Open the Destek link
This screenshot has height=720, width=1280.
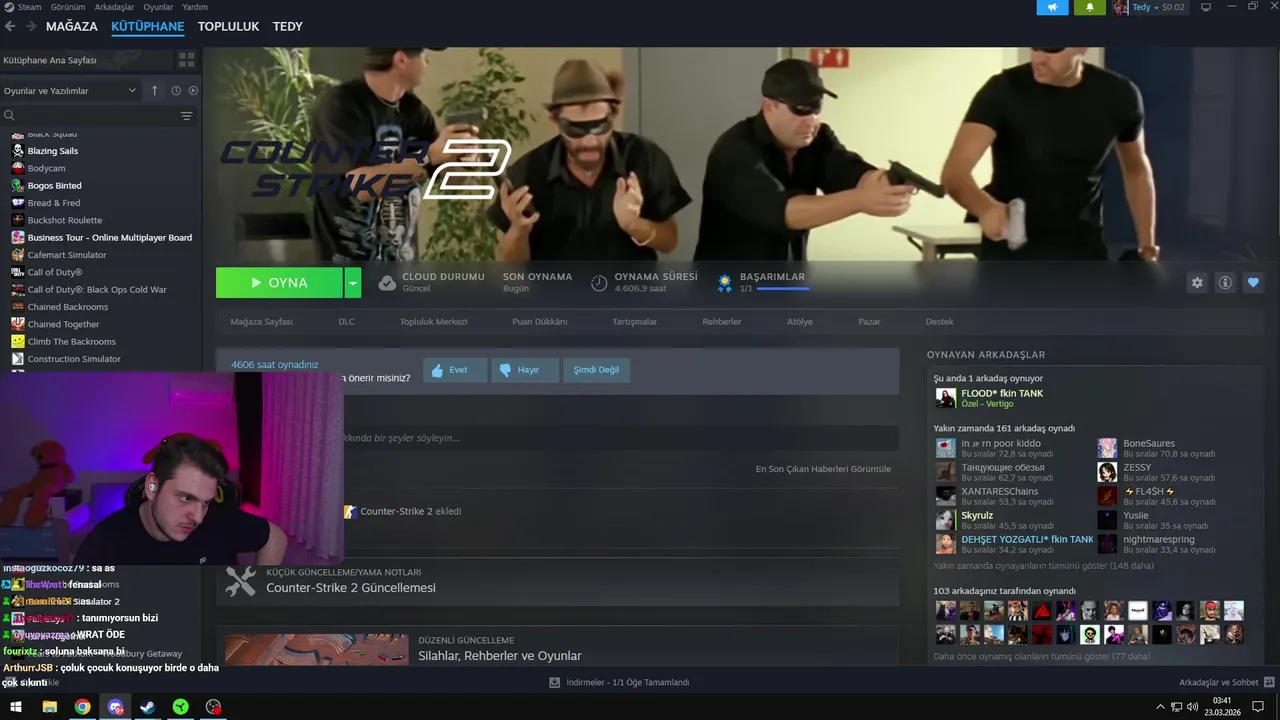939,322
